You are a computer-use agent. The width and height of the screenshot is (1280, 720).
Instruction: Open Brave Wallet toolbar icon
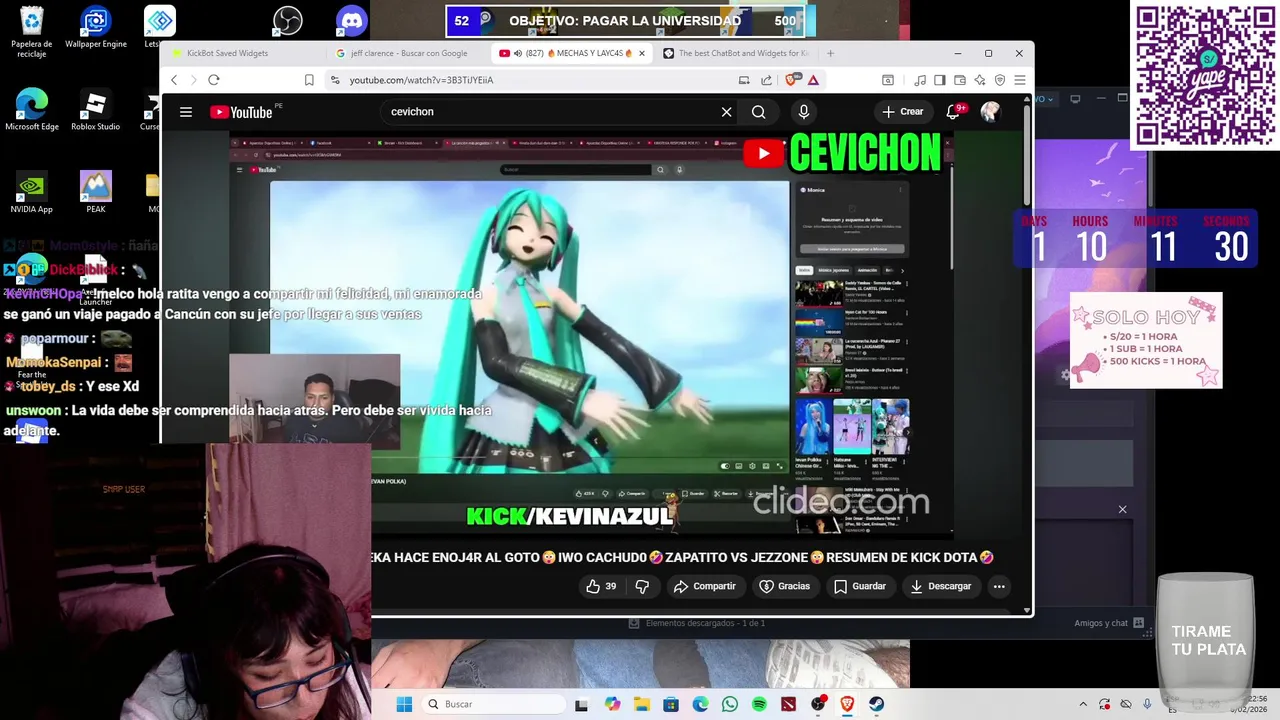click(960, 80)
